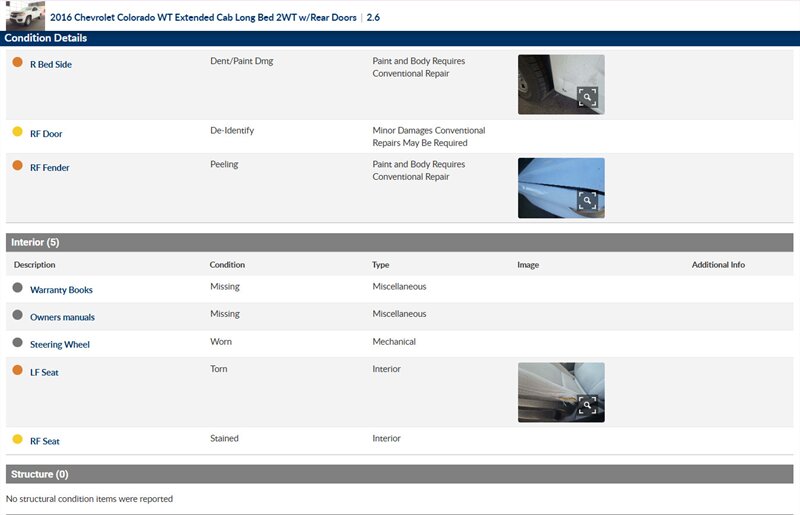Open the RF Door link

[x=46, y=134]
